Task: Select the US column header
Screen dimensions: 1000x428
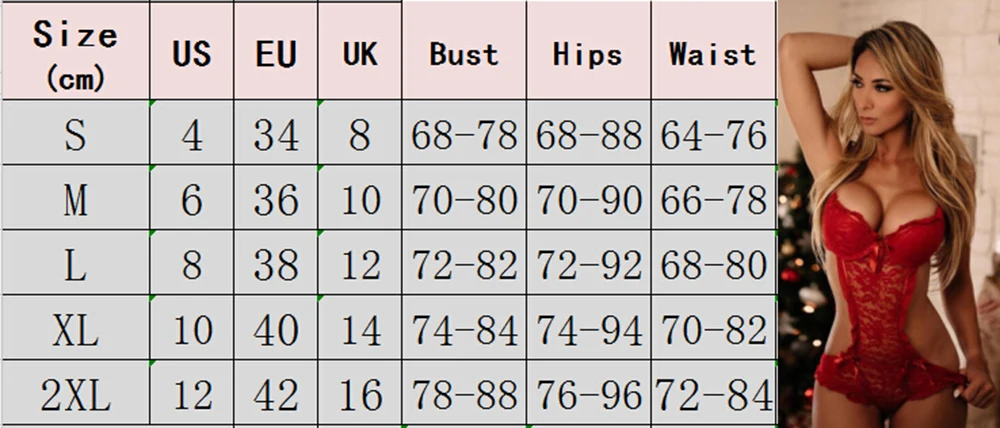Action: (192, 51)
